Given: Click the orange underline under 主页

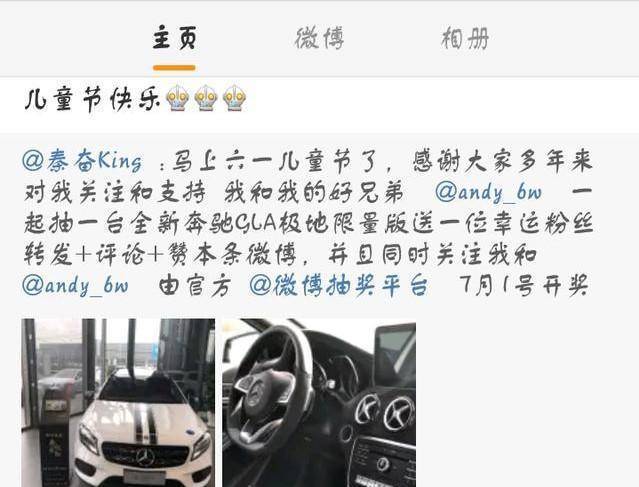Looking at the screenshot, I should tap(174, 68).
